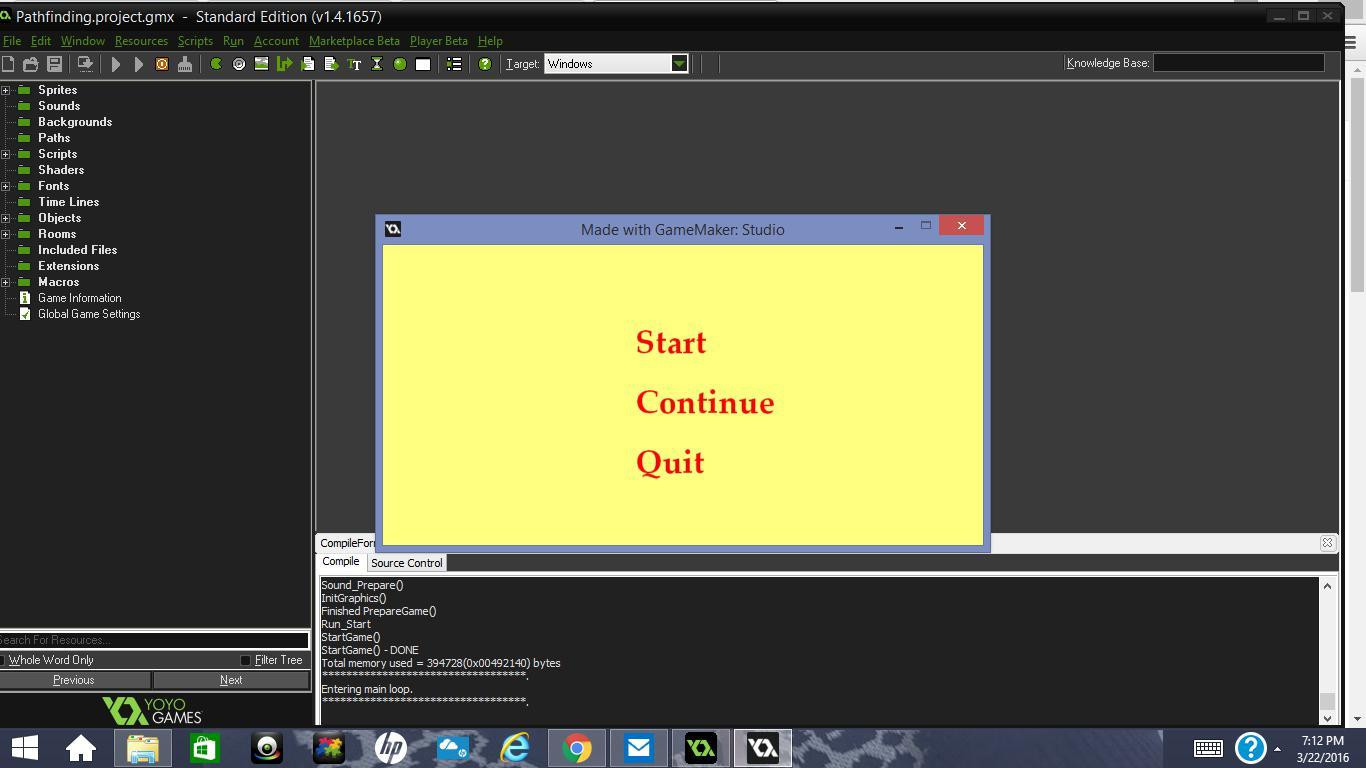Create a timeline with the hourglass icon

(x=377, y=64)
